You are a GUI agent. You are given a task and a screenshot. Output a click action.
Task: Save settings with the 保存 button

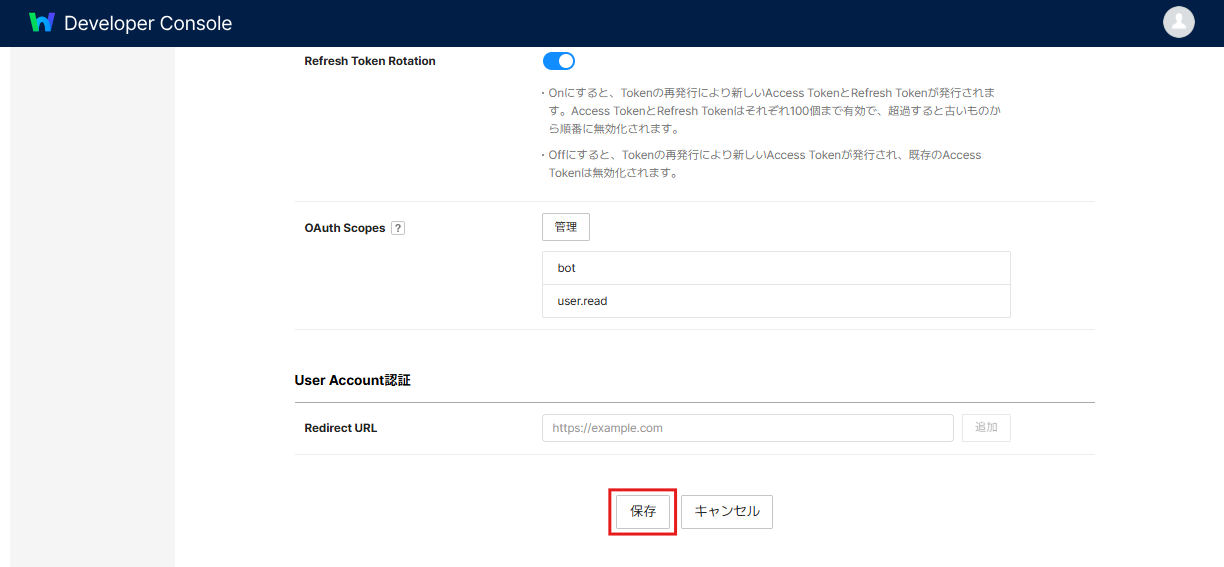(x=643, y=511)
